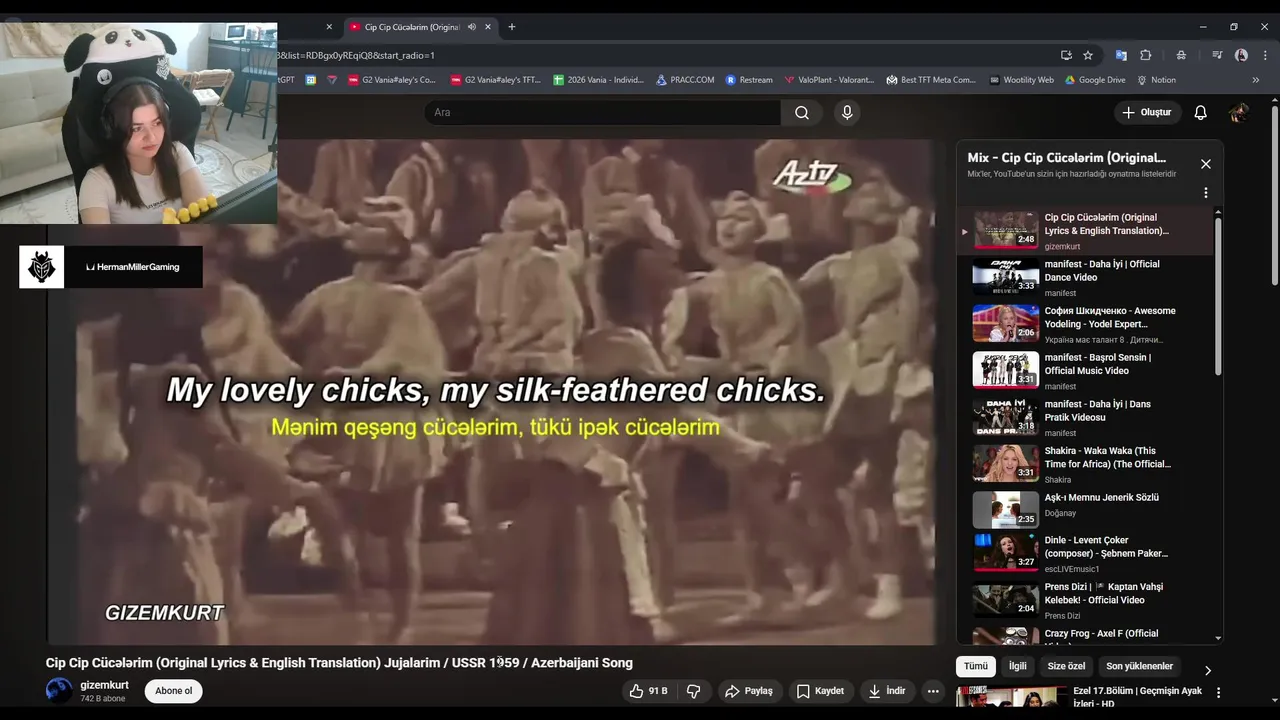Screen dimensions: 1280x720
Task: Play manifest - Daha İyi Dans Pratik Videosu
Action: tap(1085, 417)
